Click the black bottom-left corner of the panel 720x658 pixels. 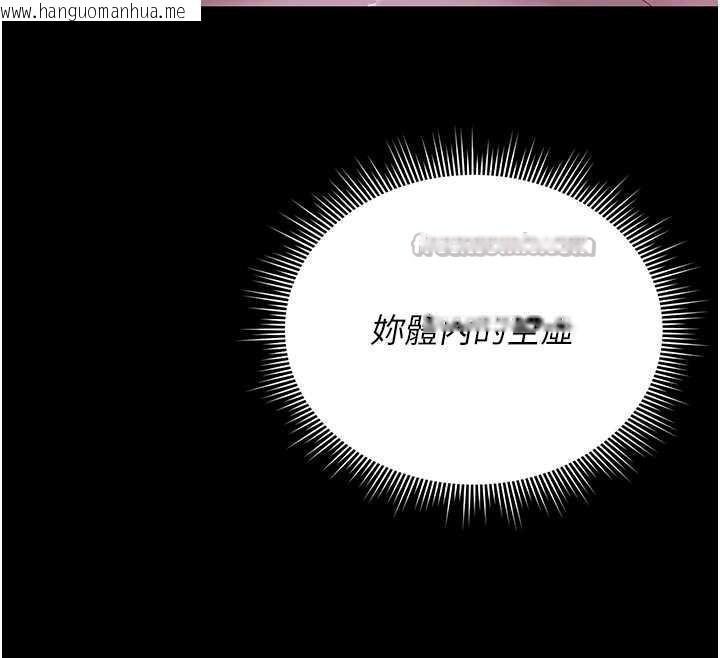tap(30, 630)
